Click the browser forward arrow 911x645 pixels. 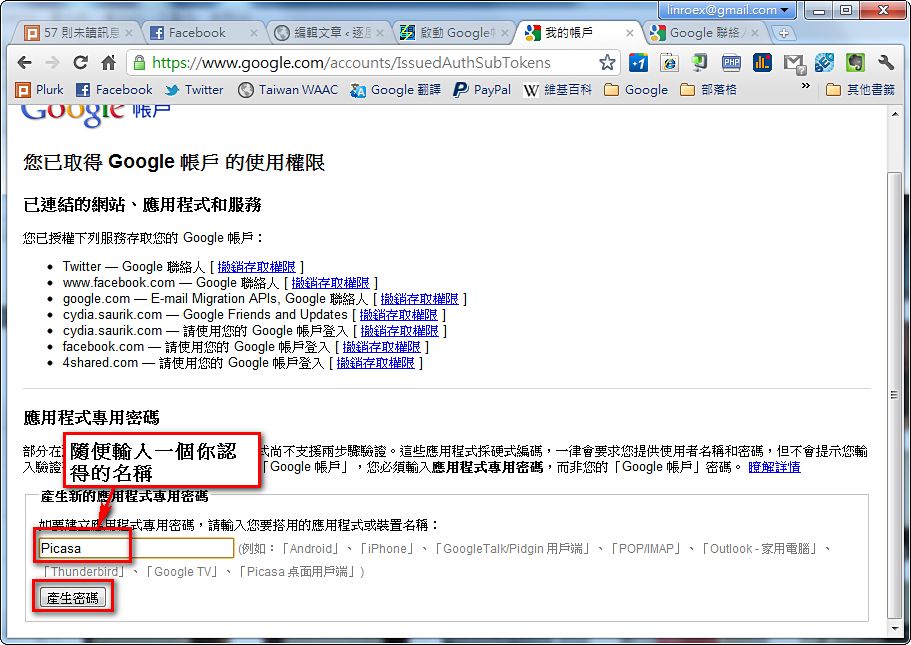pos(52,62)
